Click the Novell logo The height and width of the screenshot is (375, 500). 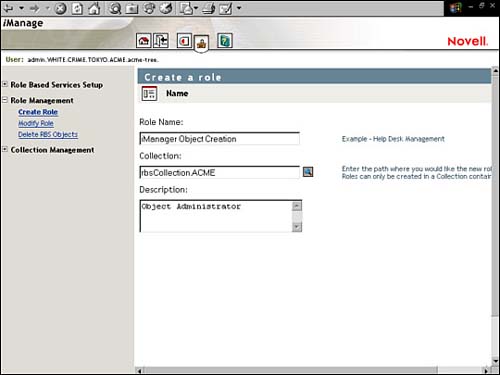[x=467, y=41]
